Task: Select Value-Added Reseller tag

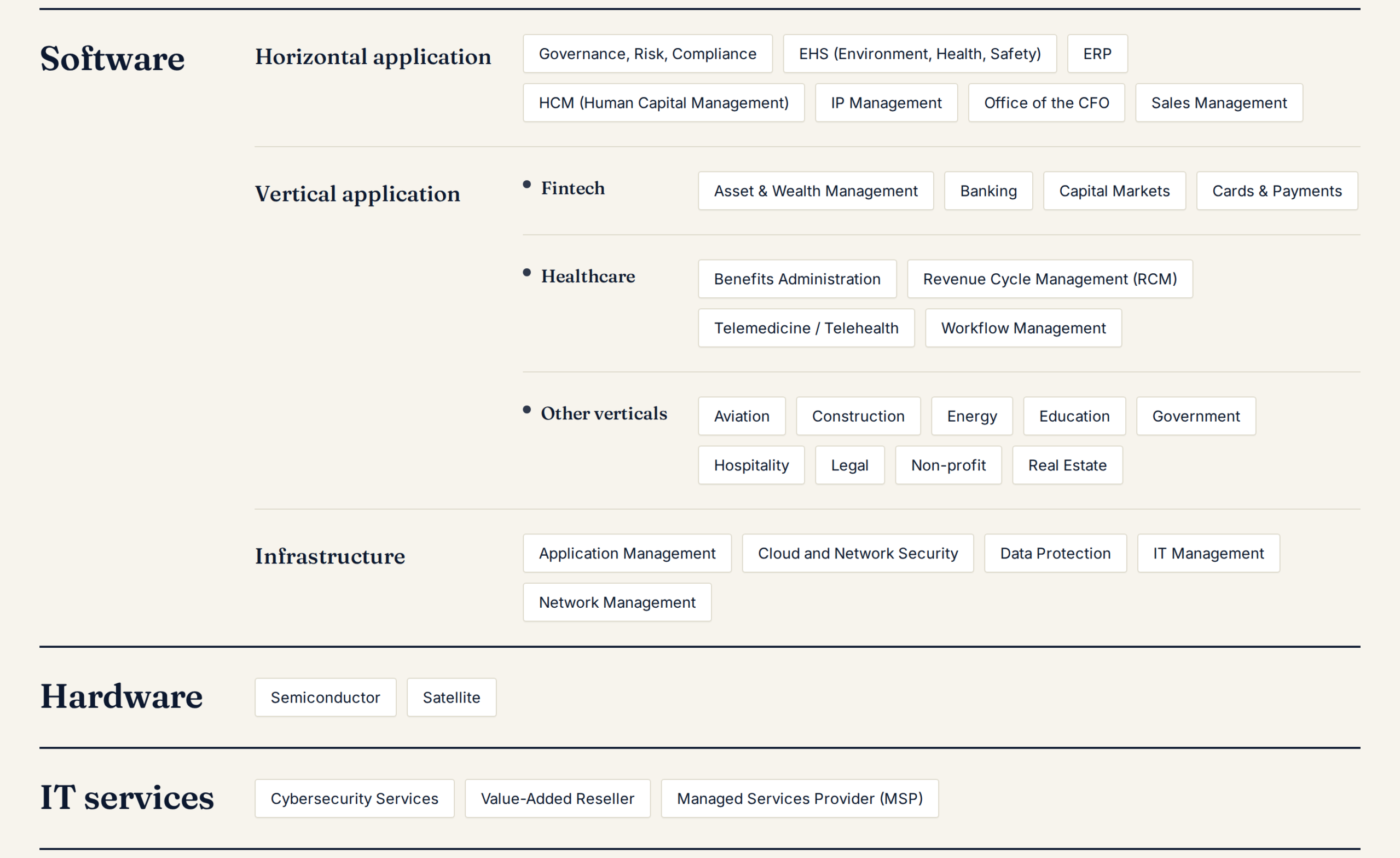Action: (x=558, y=798)
